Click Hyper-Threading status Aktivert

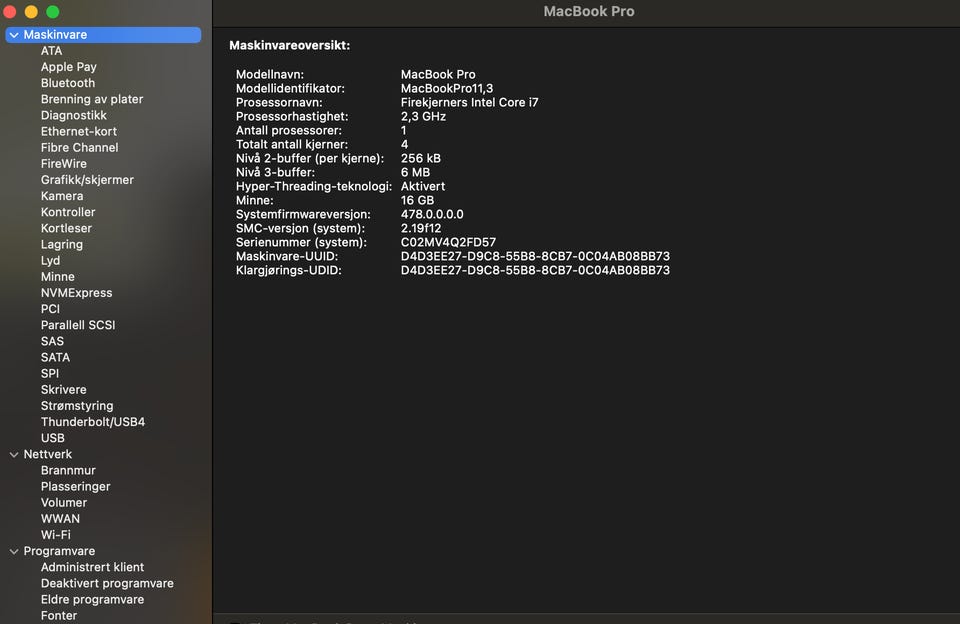[x=423, y=186]
